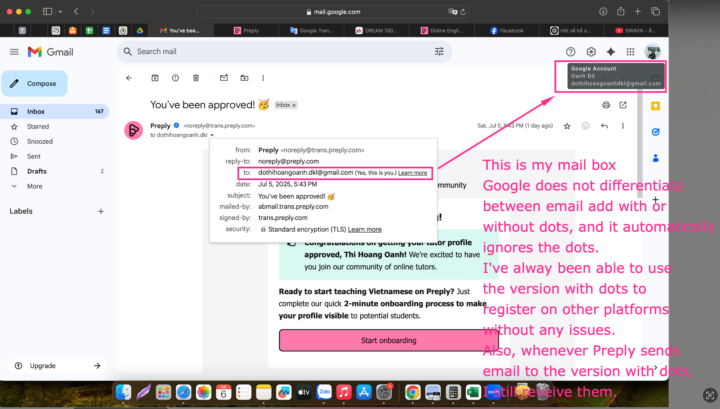The height and width of the screenshot is (409, 720).
Task: Star the Preply email
Action: coord(567,126)
